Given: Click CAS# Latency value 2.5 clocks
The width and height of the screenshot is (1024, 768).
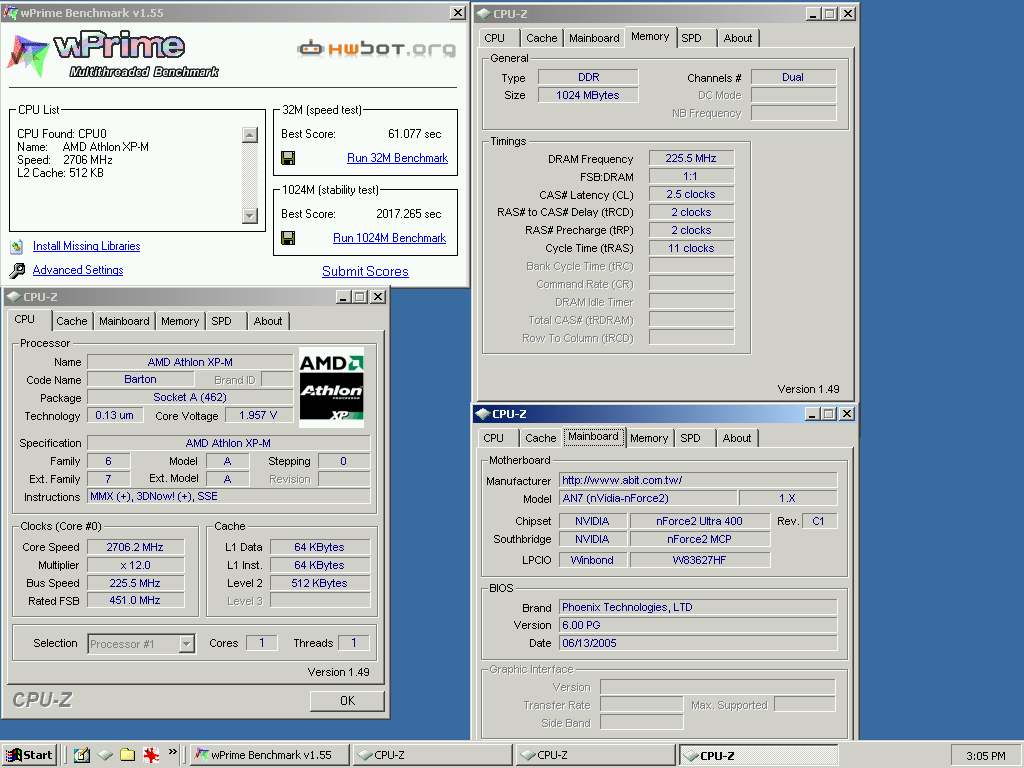Looking at the screenshot, I should (691, 194).
